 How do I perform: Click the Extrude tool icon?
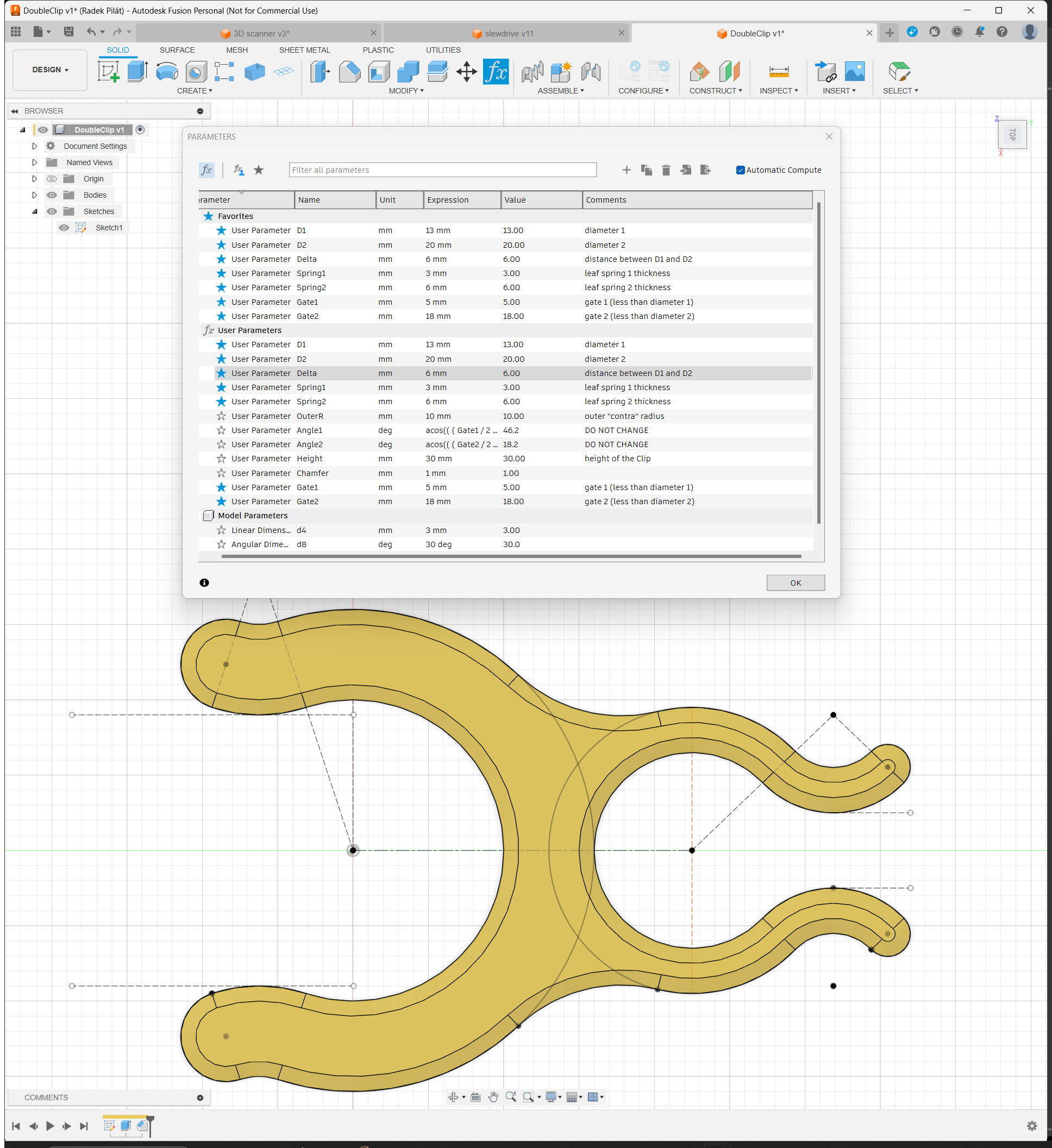click(x=137, y=72)
